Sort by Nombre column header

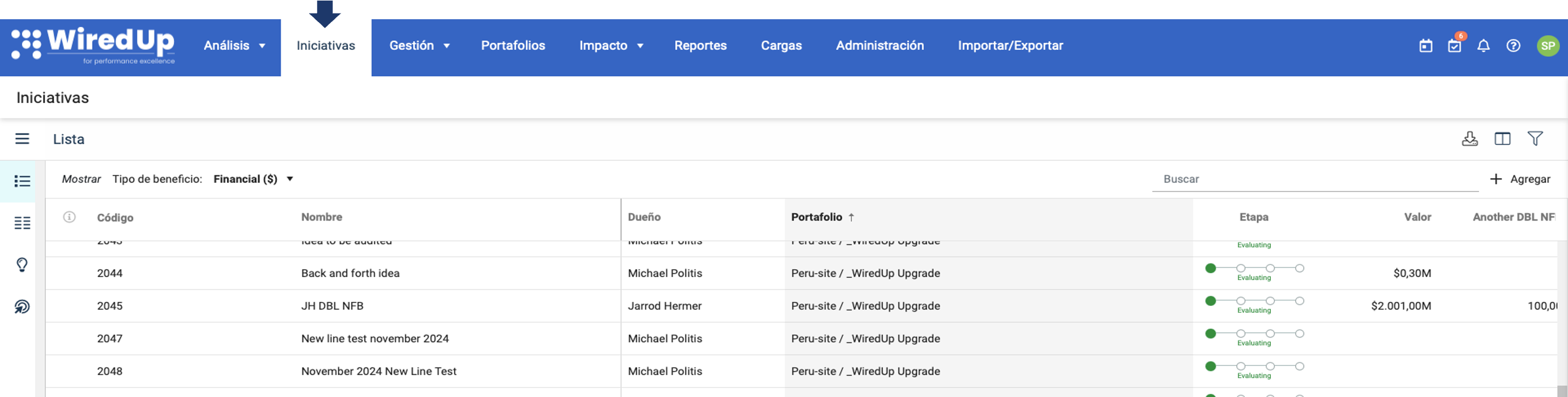tap(322, 217)
